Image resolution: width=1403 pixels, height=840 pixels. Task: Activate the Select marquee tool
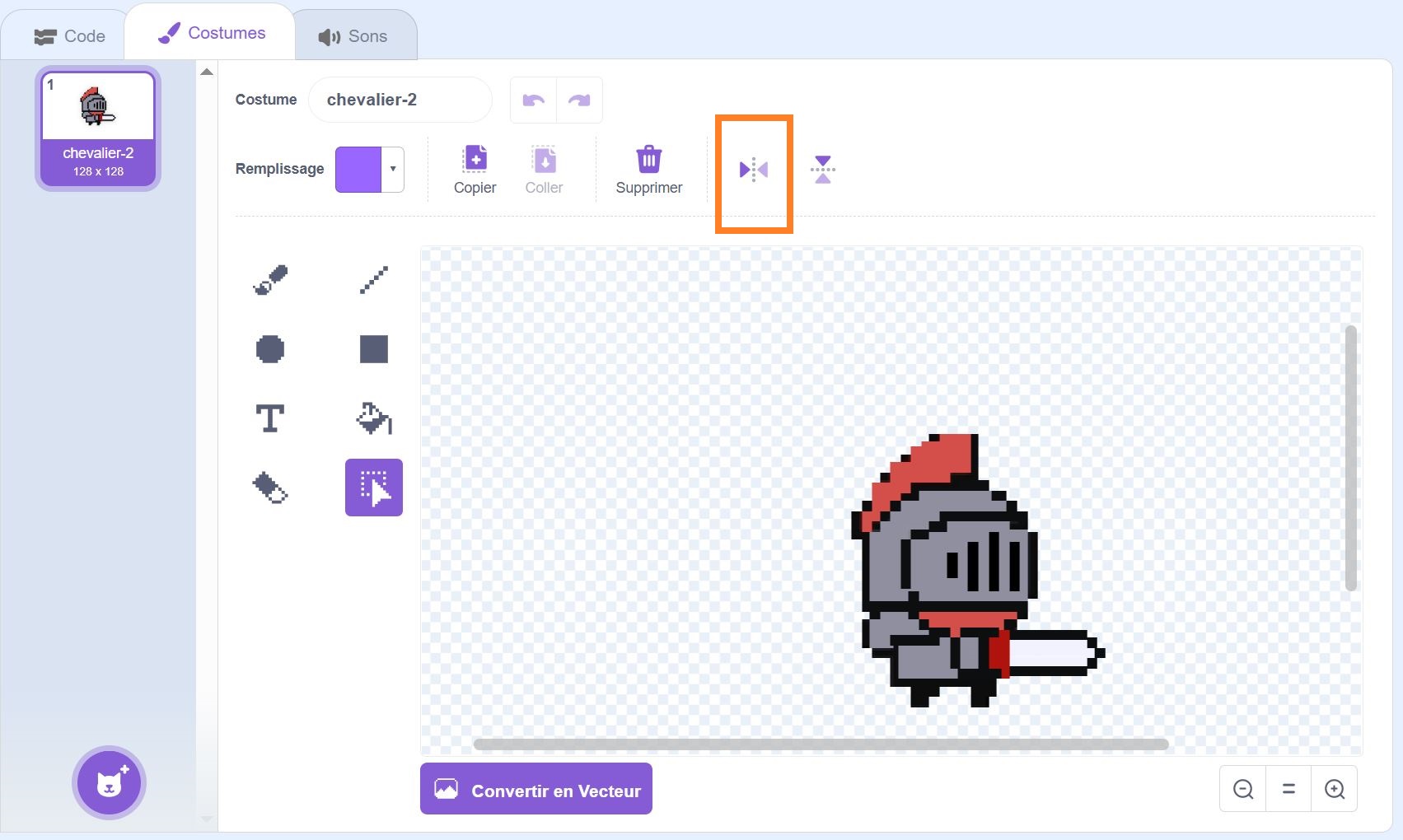[373, 488]
